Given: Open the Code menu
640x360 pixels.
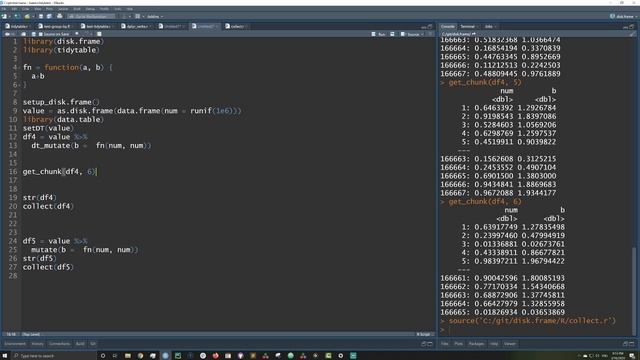Looking at the screenshot, I should (x=25, y=9).
